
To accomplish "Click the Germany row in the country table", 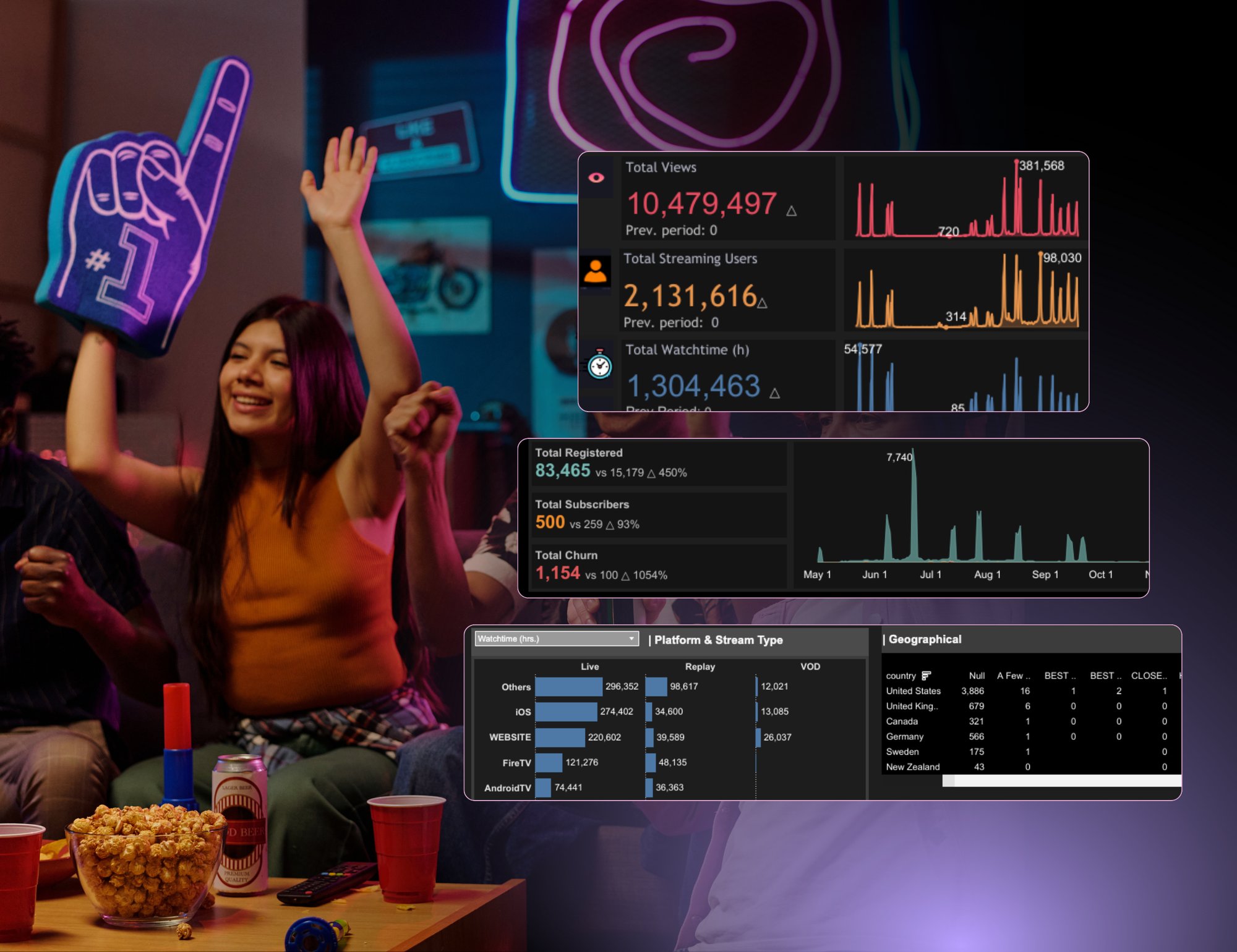I will (x=904, y=737).
